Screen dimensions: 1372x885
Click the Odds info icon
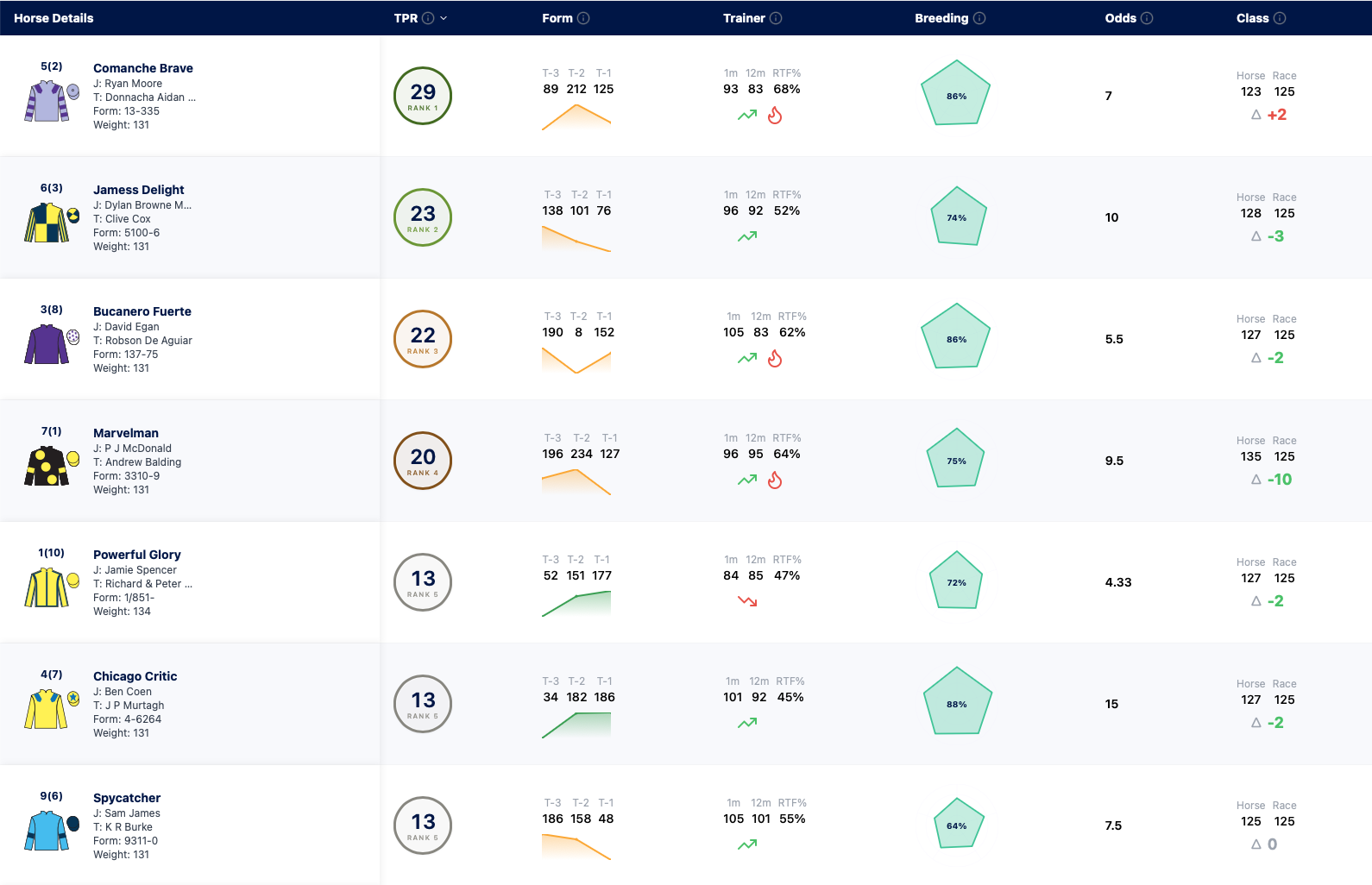click(1147, 18)
